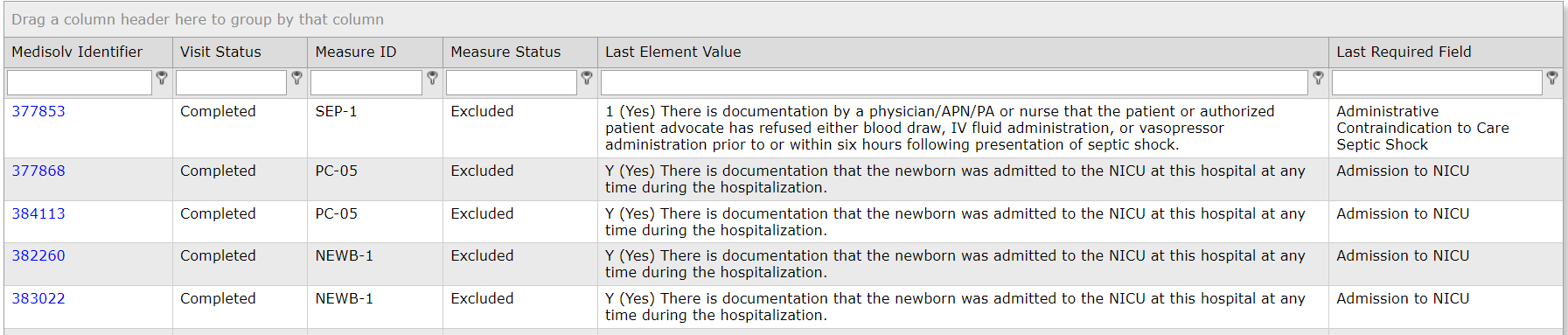Open record 377853 link

click(x=38, y=111)
